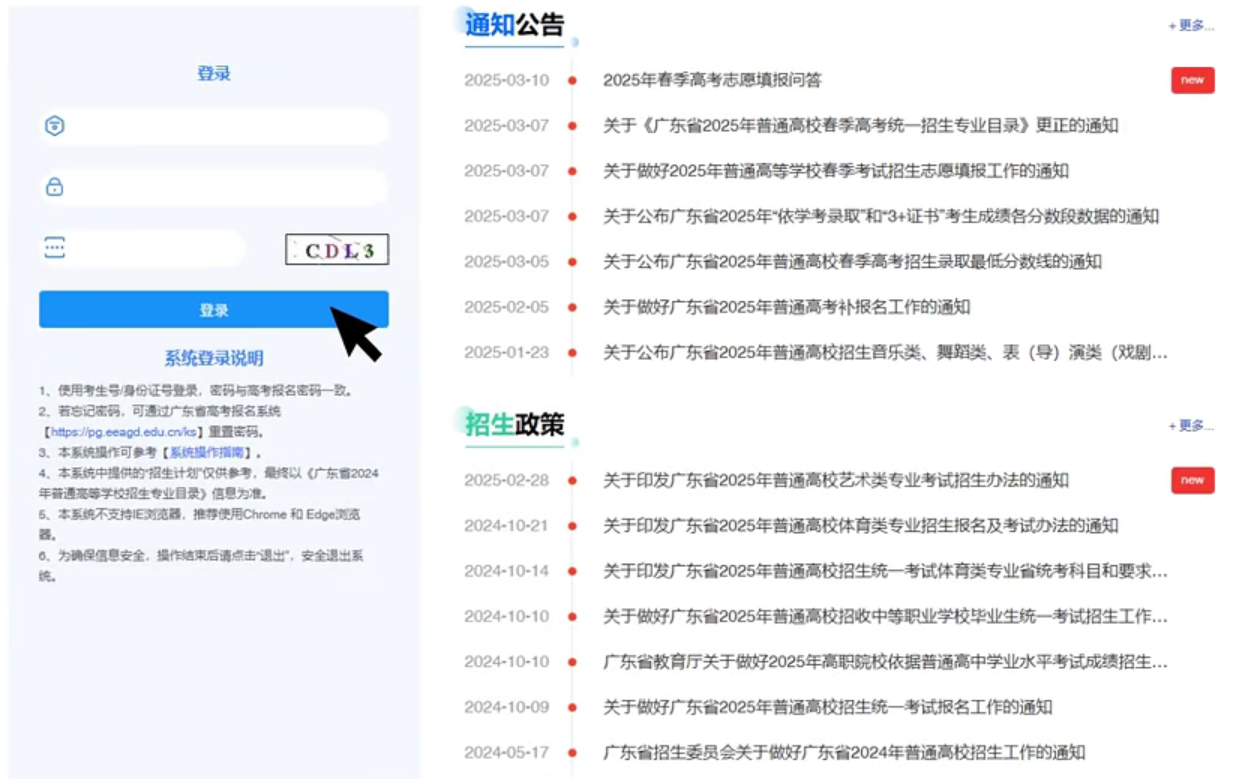The height and width of the screenshot is (779, 1239).
Task: Open the pg.eeagd.edu.cn/ks password reset link
Action: click(x=123, y=432)
